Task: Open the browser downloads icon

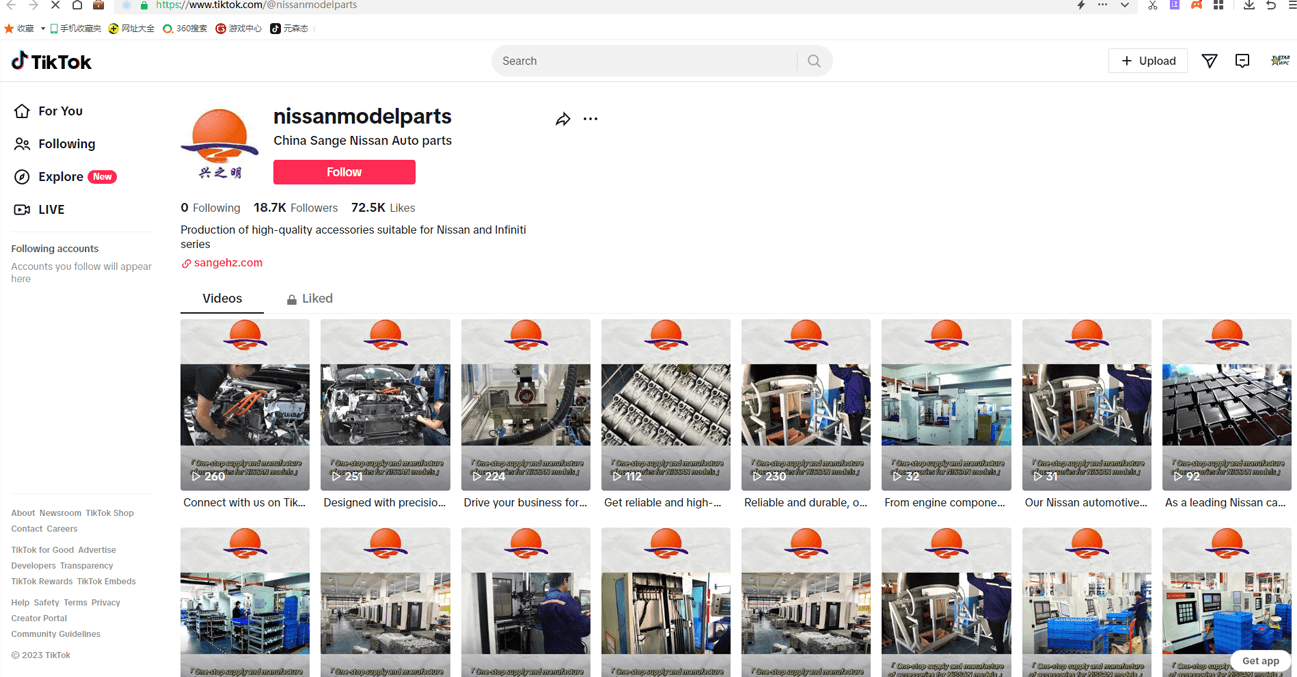Action: click(x=1249, y=5)
